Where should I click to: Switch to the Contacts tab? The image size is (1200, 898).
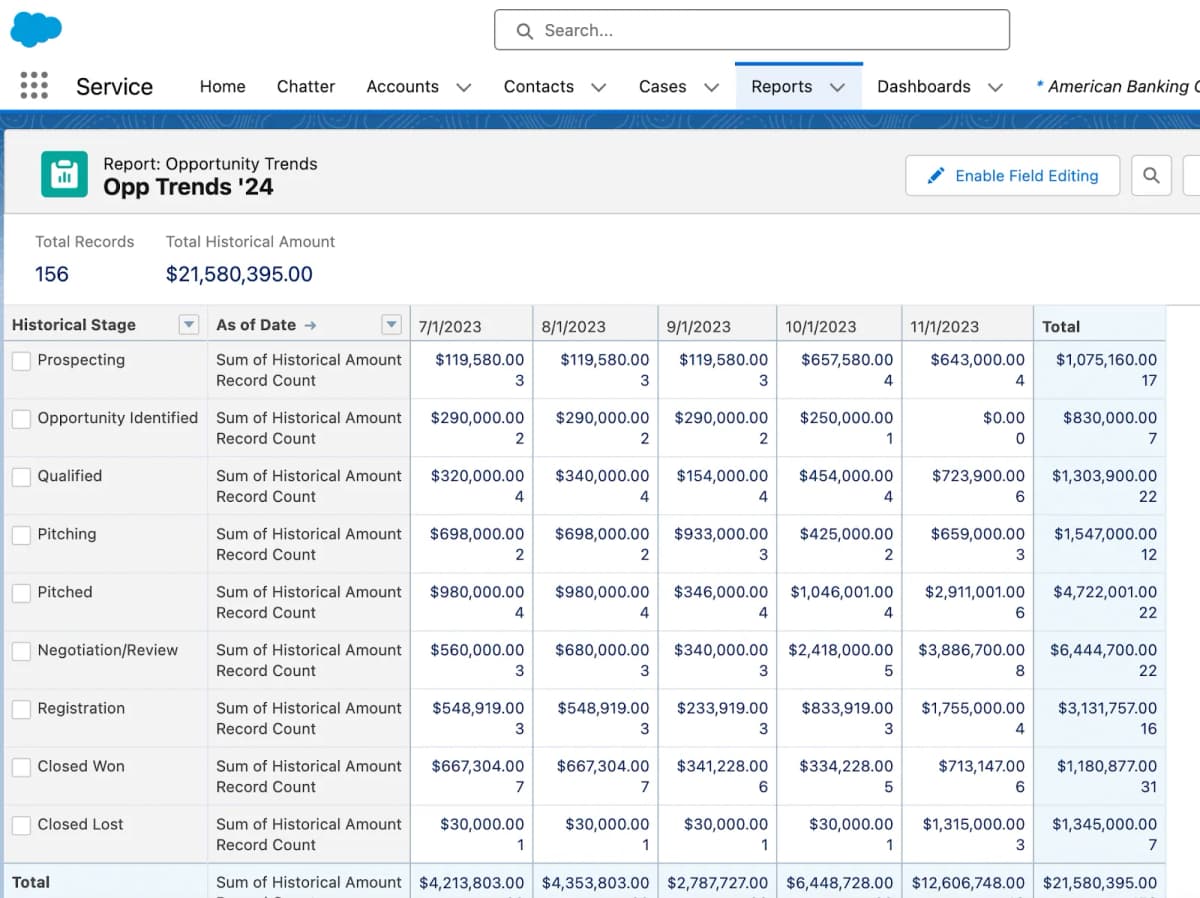click(538, 86)
